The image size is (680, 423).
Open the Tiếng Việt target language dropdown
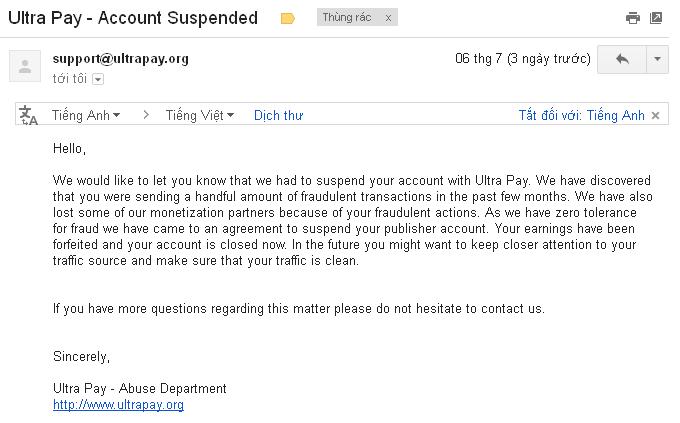coord(199,115)
